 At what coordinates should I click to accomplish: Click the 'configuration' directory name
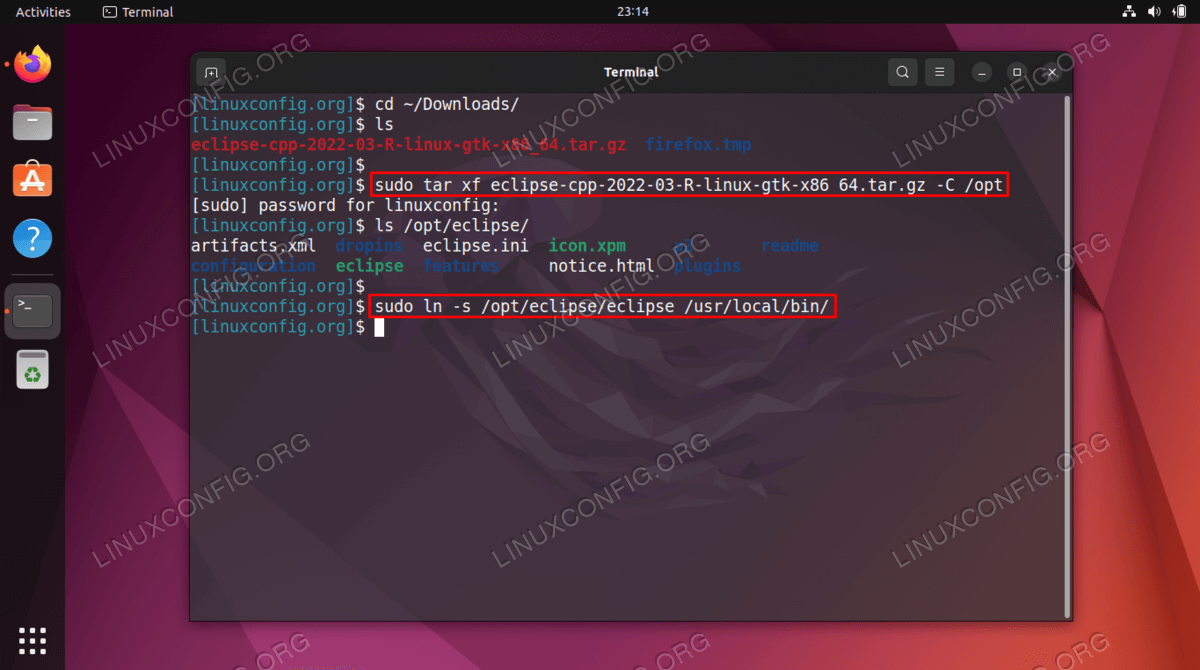tap(253, 266)
